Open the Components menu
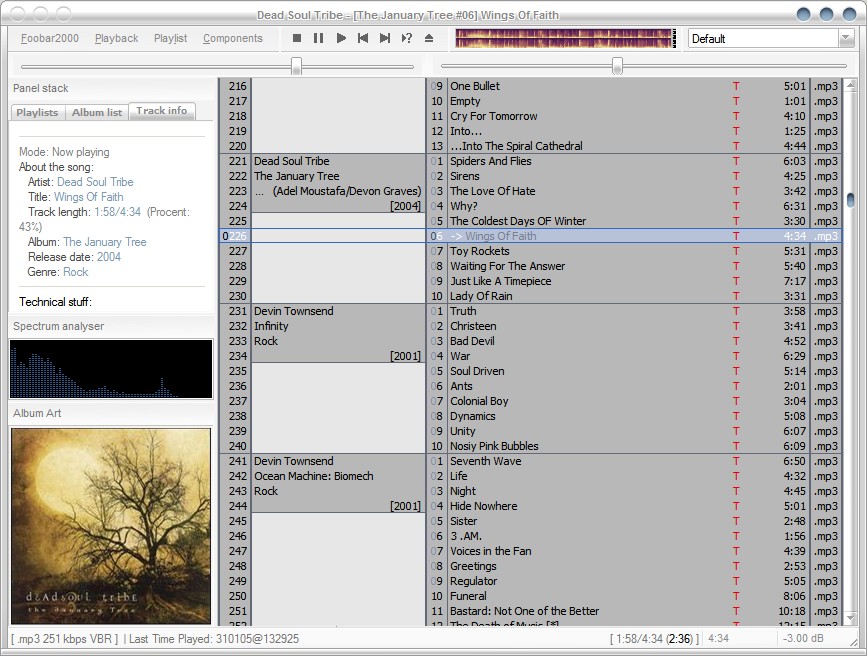The width and height of the screenshot is (867, 656). 233,38
